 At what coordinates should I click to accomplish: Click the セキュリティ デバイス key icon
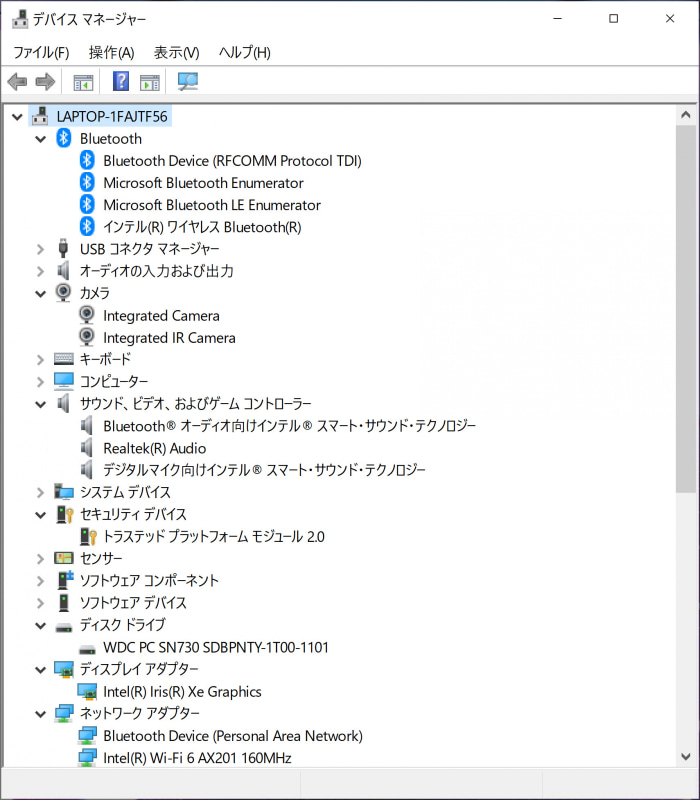pyautogui.click(x=64, y=514)
